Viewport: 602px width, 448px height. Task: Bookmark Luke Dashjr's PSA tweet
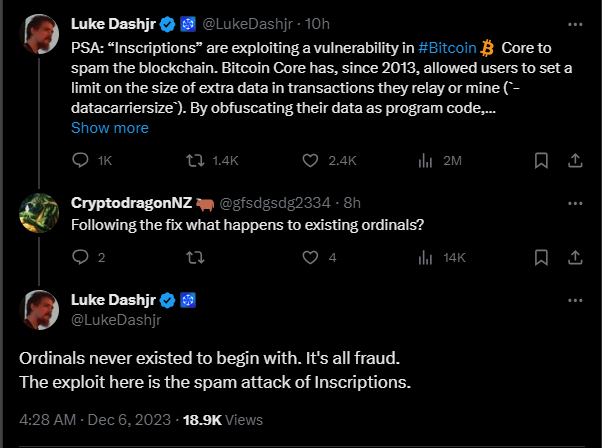541,160
